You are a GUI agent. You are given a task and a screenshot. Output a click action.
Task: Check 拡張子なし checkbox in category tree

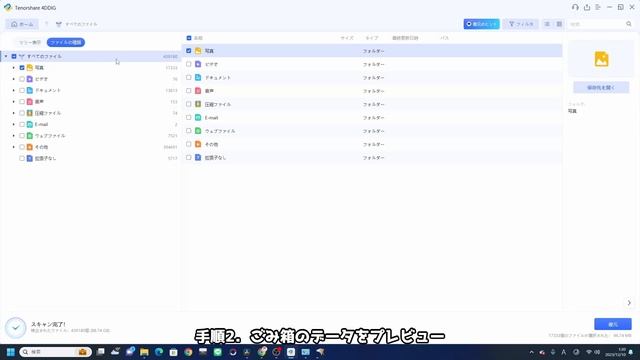click(22, 158)
